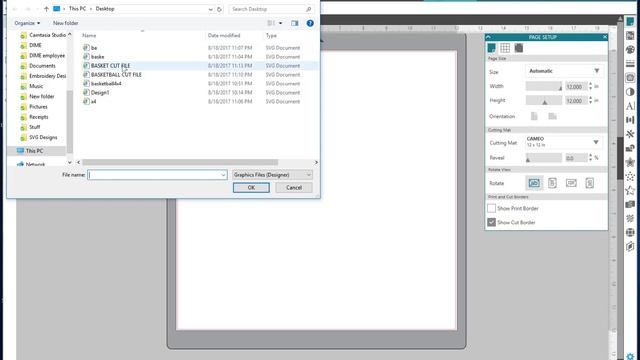Click the Cancel button in the file dialog
This screenshot has height=360, width=640.
click(294, 188)
